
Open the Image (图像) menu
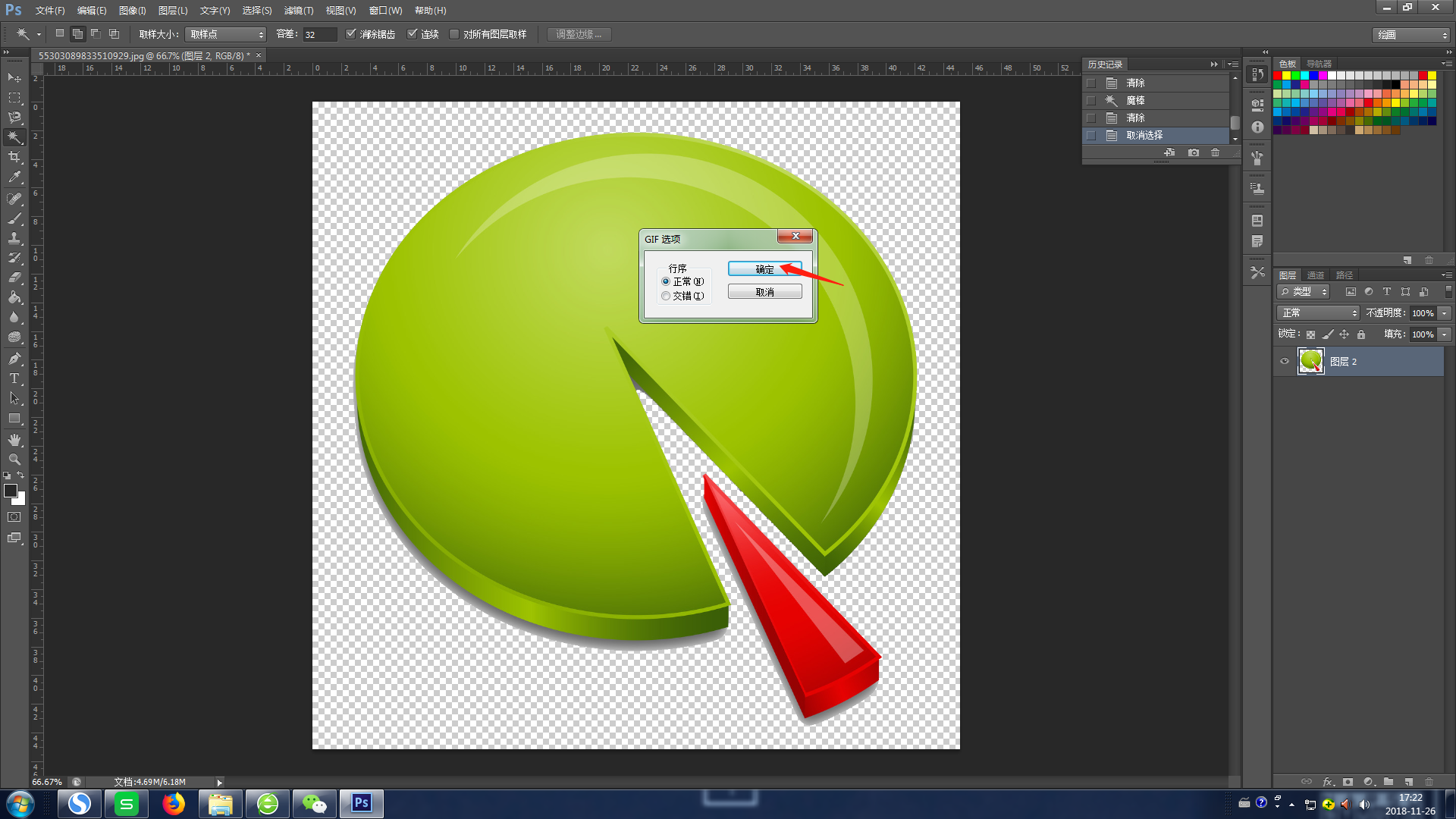132,11
